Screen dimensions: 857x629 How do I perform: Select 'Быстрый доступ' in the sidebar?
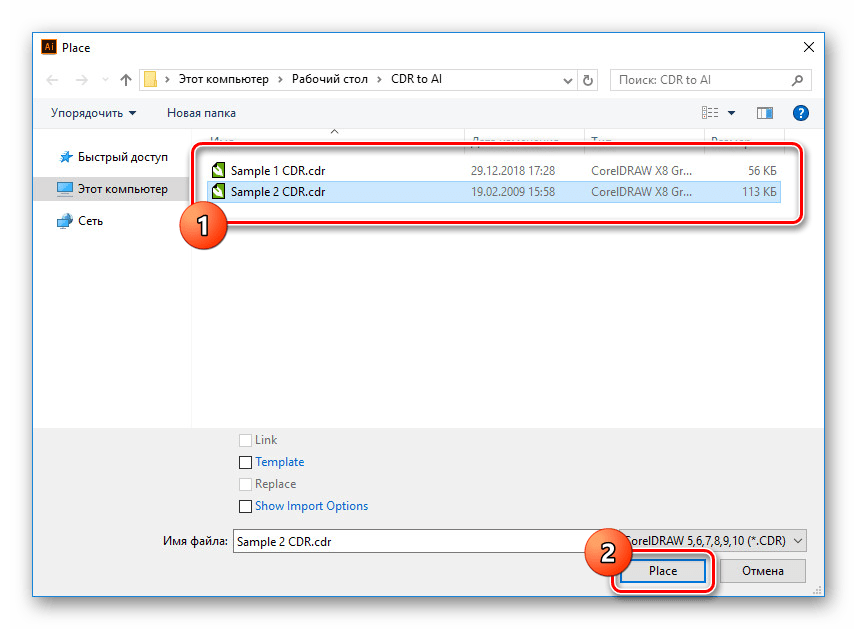pyautogui.click(x=113, y=157)
